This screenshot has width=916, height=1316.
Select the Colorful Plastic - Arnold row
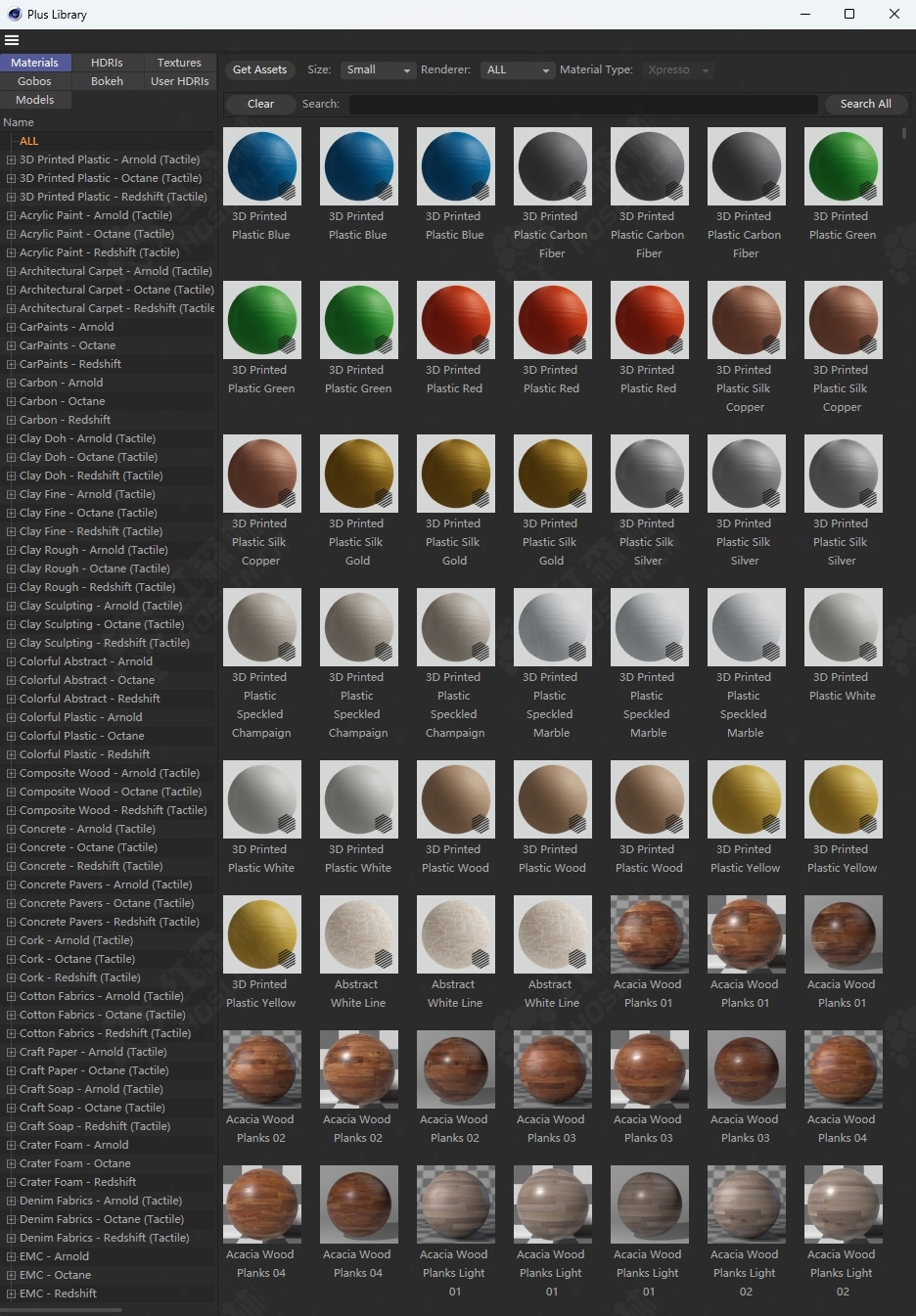coord(81,717)
